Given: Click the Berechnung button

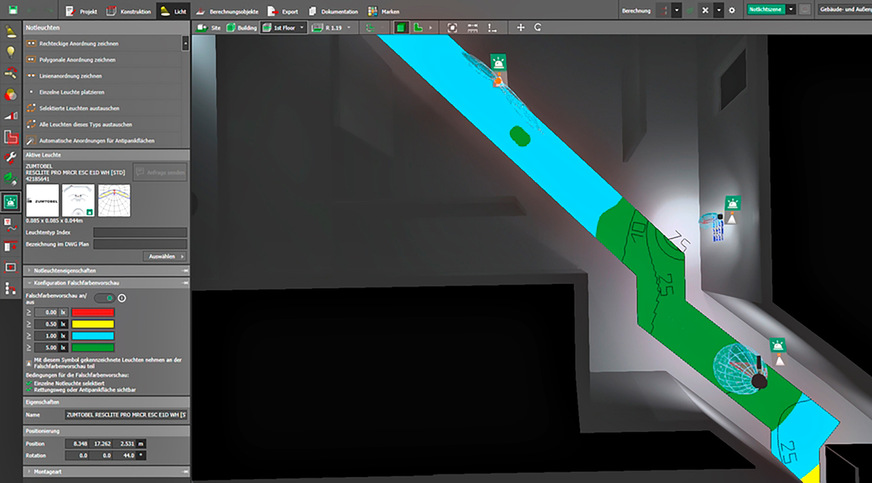Looking at the screenshot, I should click(635, 9).
